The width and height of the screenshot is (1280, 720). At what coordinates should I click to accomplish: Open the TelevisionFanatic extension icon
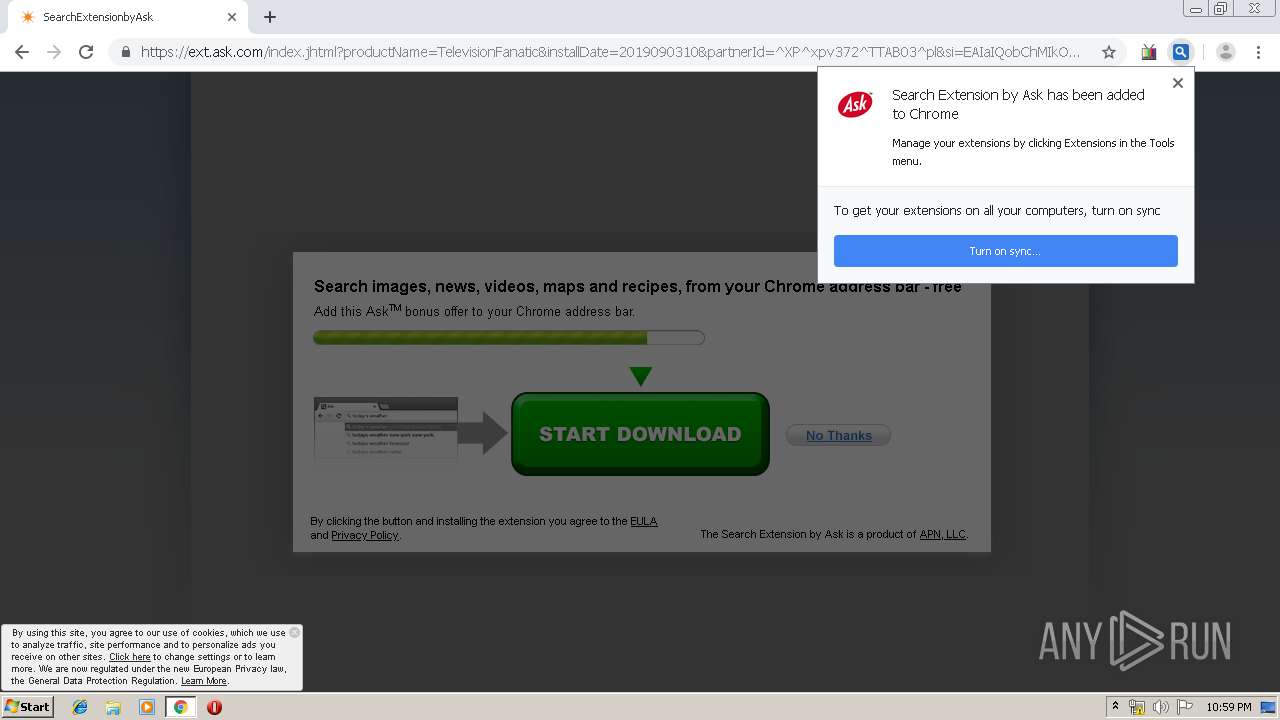[1149, 52]
